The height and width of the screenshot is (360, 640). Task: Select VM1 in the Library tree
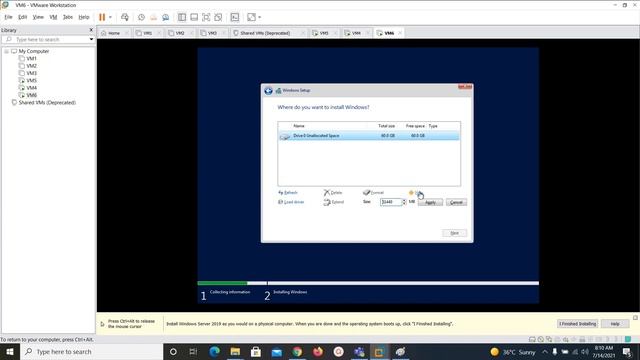(31, 58)
